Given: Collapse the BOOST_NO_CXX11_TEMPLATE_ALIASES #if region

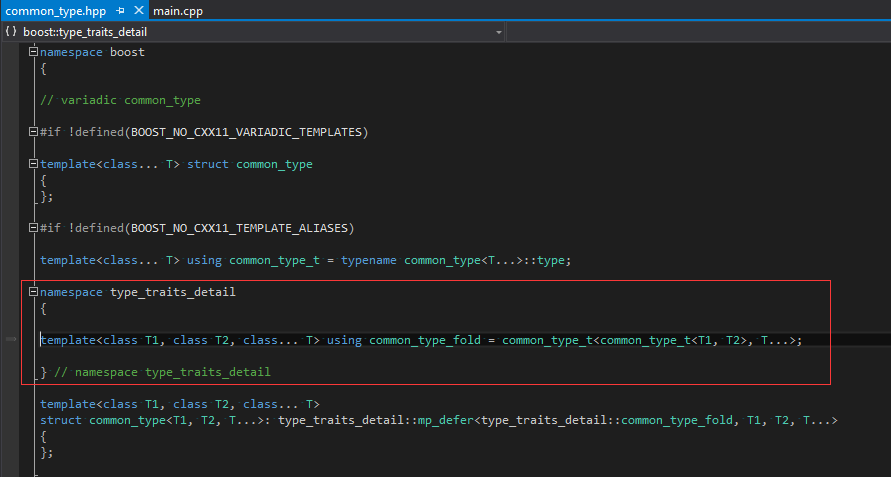Looking at the screenshot, I should click(x=34, y=227).
